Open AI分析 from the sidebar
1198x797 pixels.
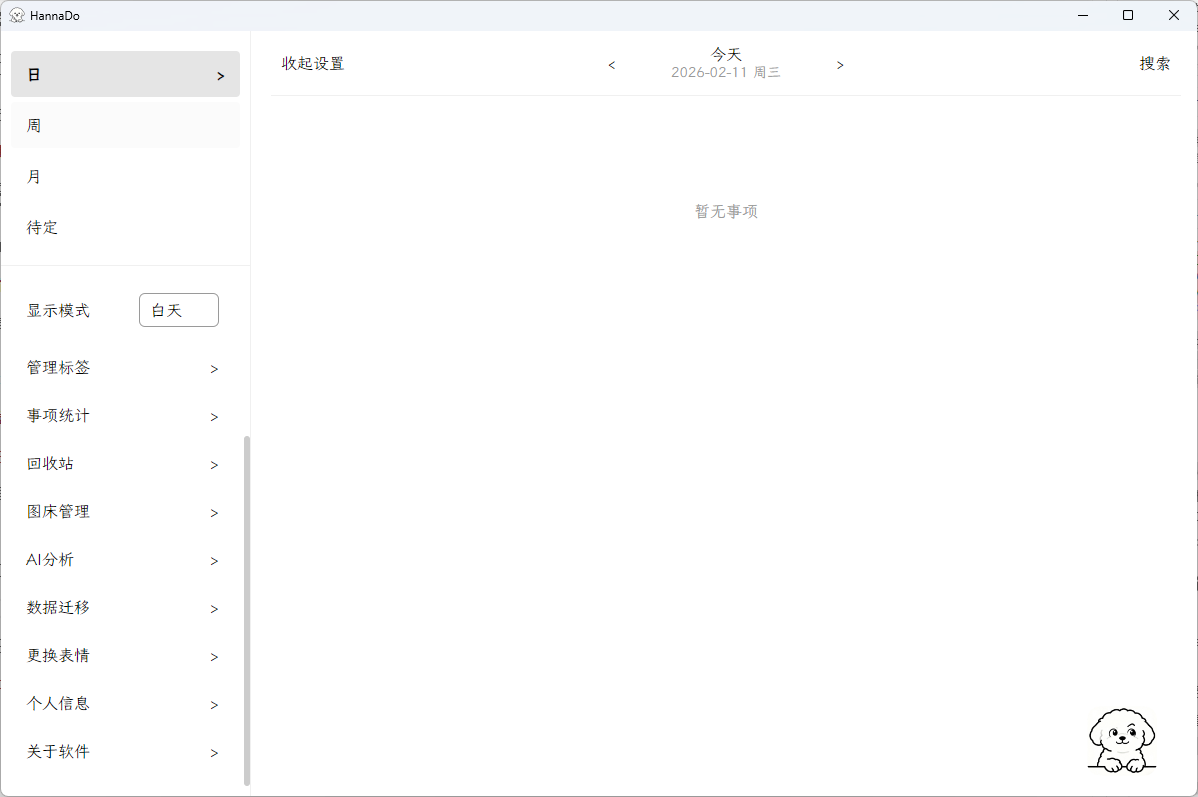[x=50, y=559]
